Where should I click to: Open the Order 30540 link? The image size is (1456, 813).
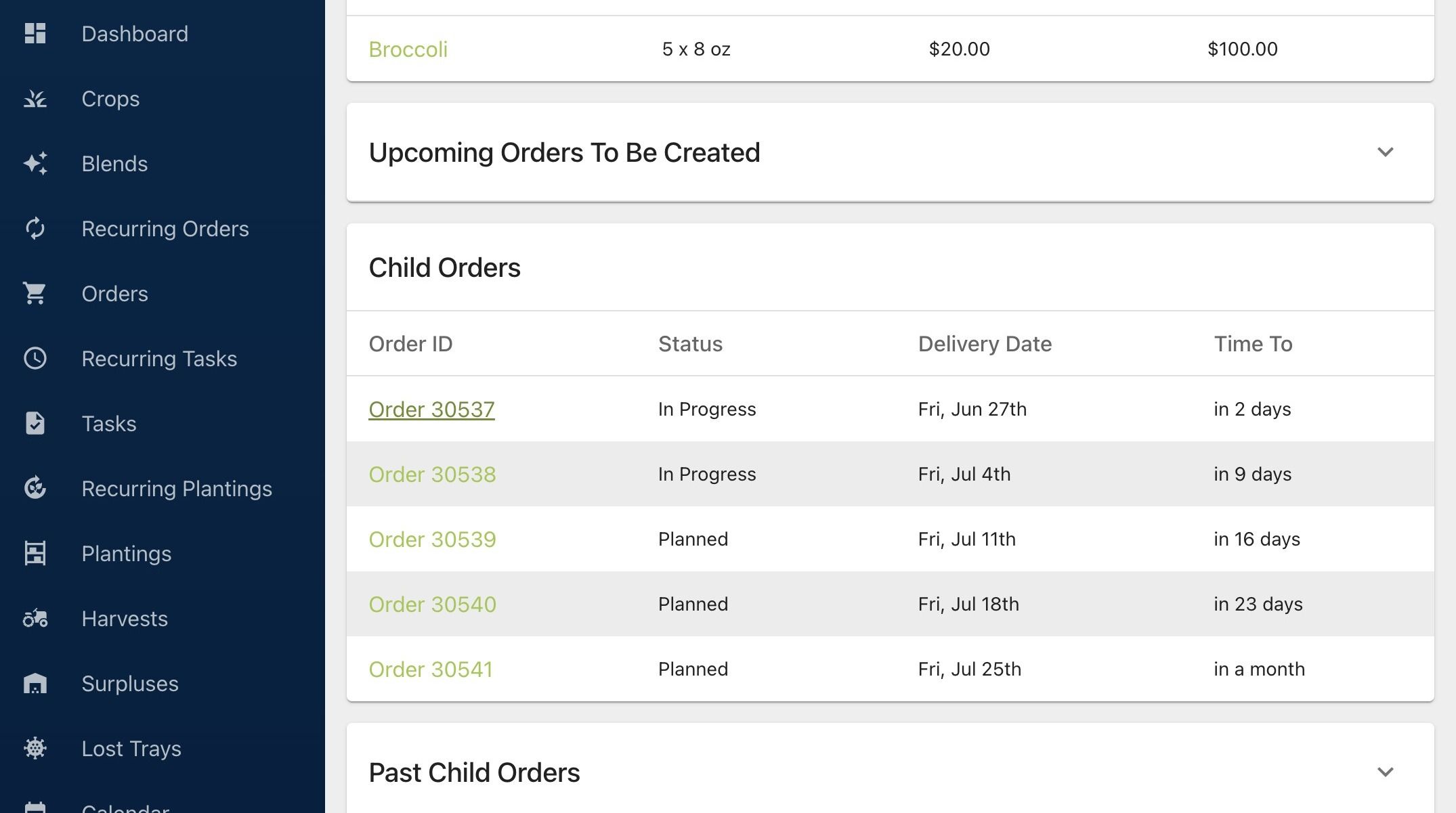click(x=432, y=604)
